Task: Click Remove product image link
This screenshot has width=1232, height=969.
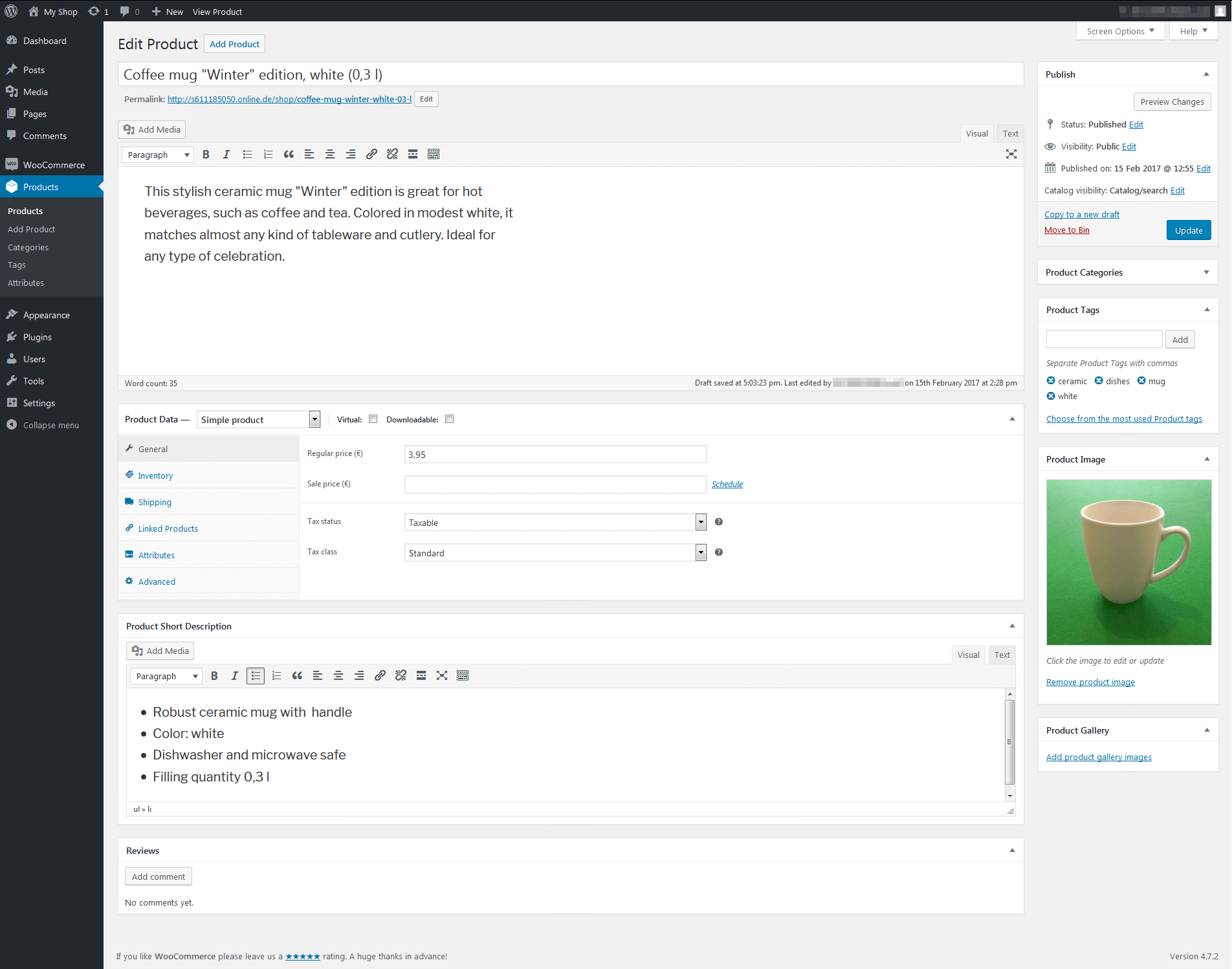Action: coord(1090,682)
